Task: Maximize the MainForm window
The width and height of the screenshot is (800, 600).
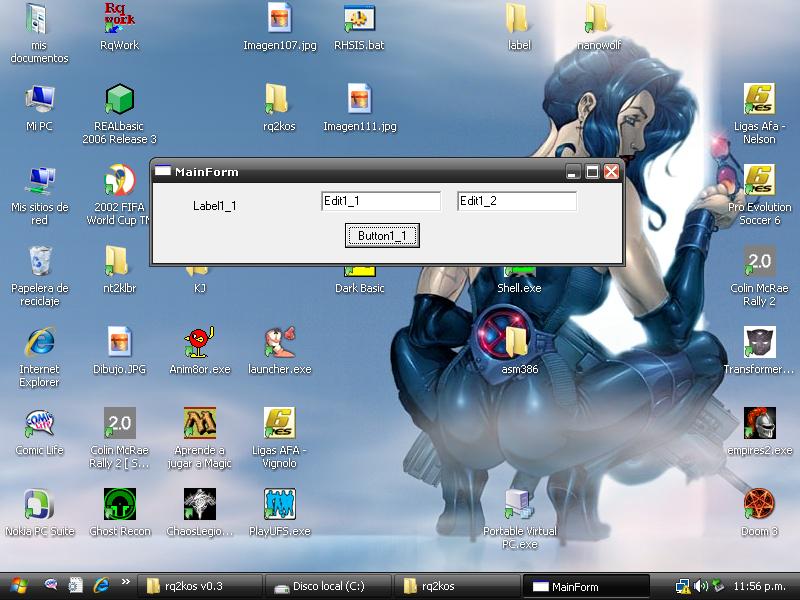Action: point(592,172)
